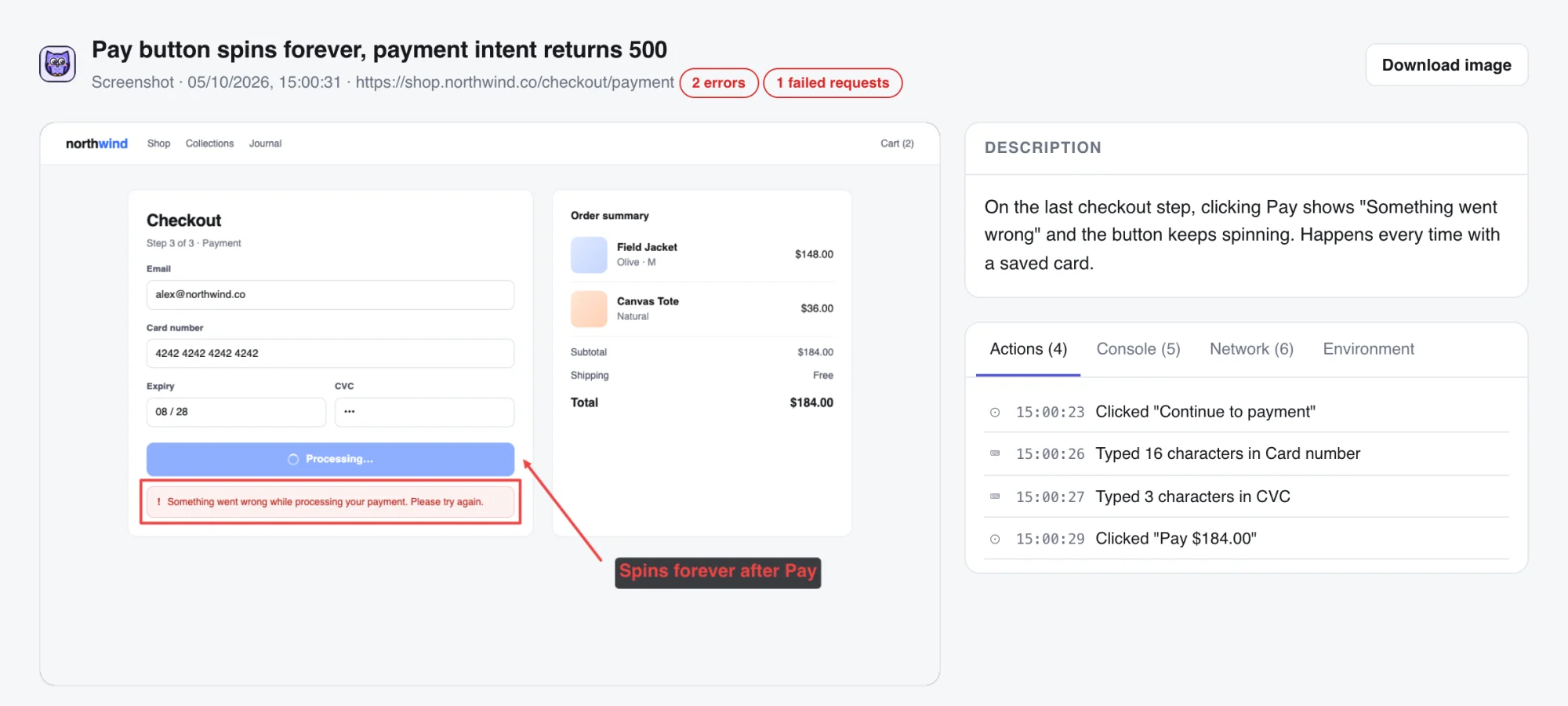Click the Total amount $184.00
Screen dimensions: 1568x706
811,402
